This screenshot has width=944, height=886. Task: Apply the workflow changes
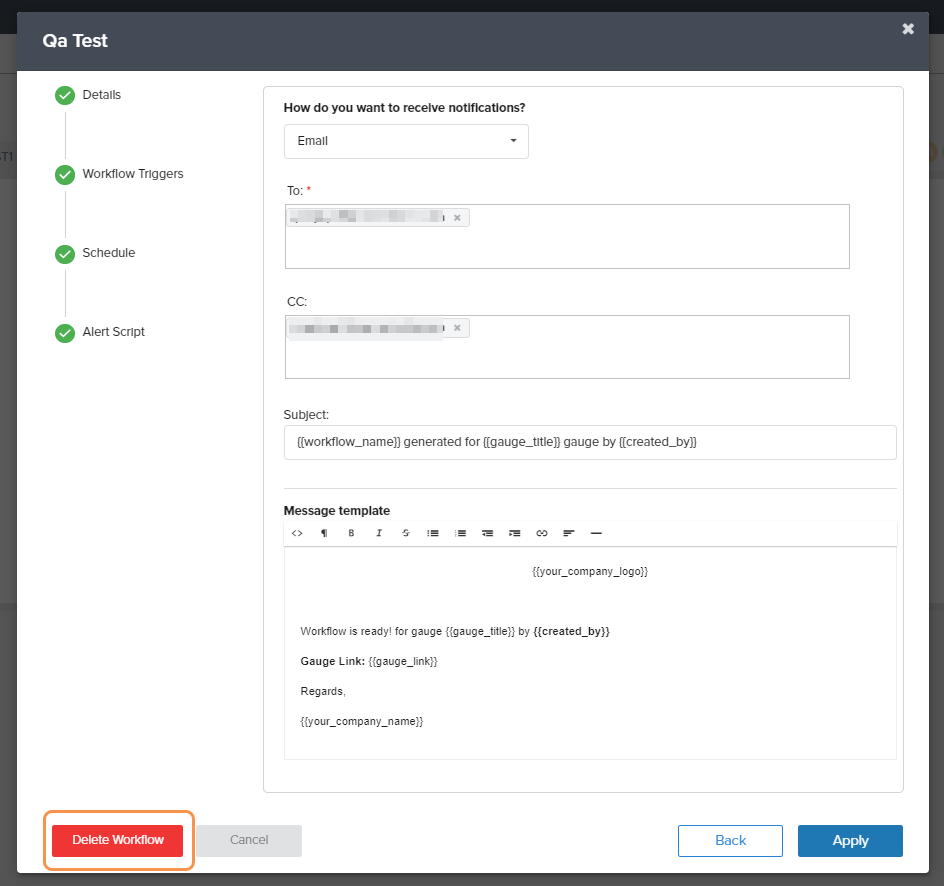(850, 840)
